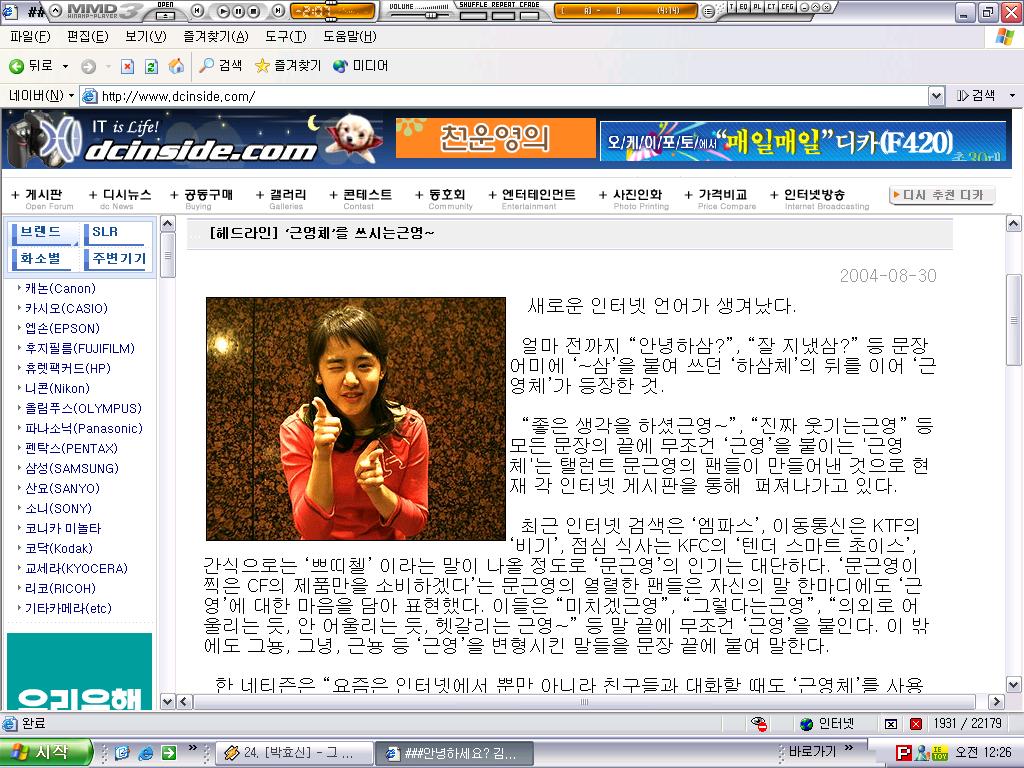Expand the address bar URL dropdown
The image size is (1024, 768).
(936, 96)
